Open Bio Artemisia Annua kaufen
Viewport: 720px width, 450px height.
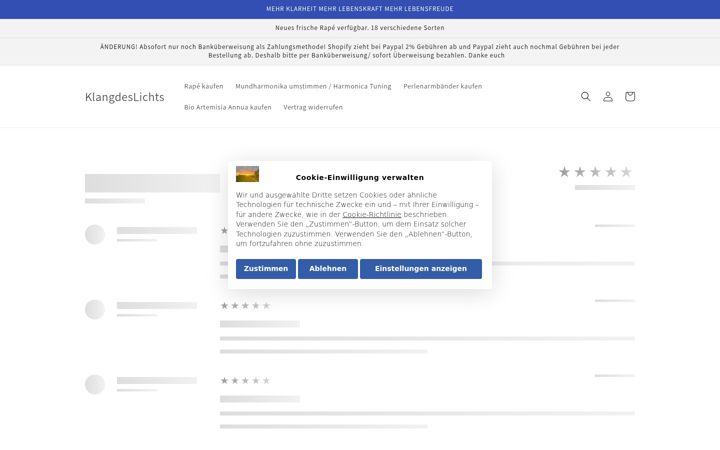tap(228, 107)
